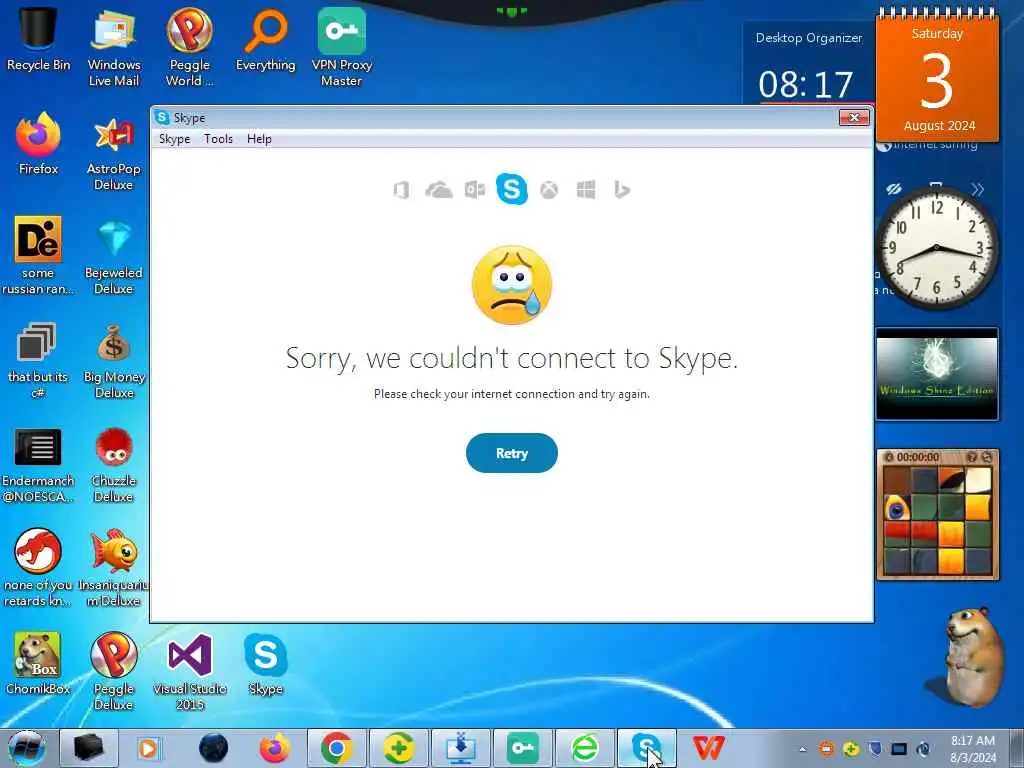Open WPS Office from the taskbar
1024x768 pixels.
(709, 748)
